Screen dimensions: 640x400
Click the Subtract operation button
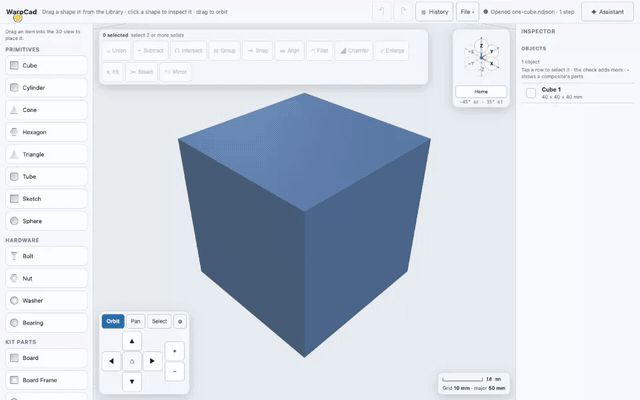pos(151,51)
